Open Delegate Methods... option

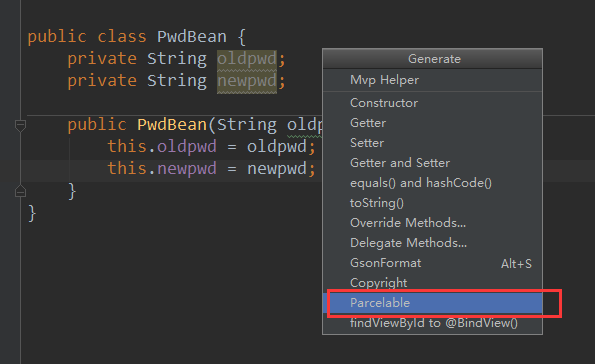point(432,243)
